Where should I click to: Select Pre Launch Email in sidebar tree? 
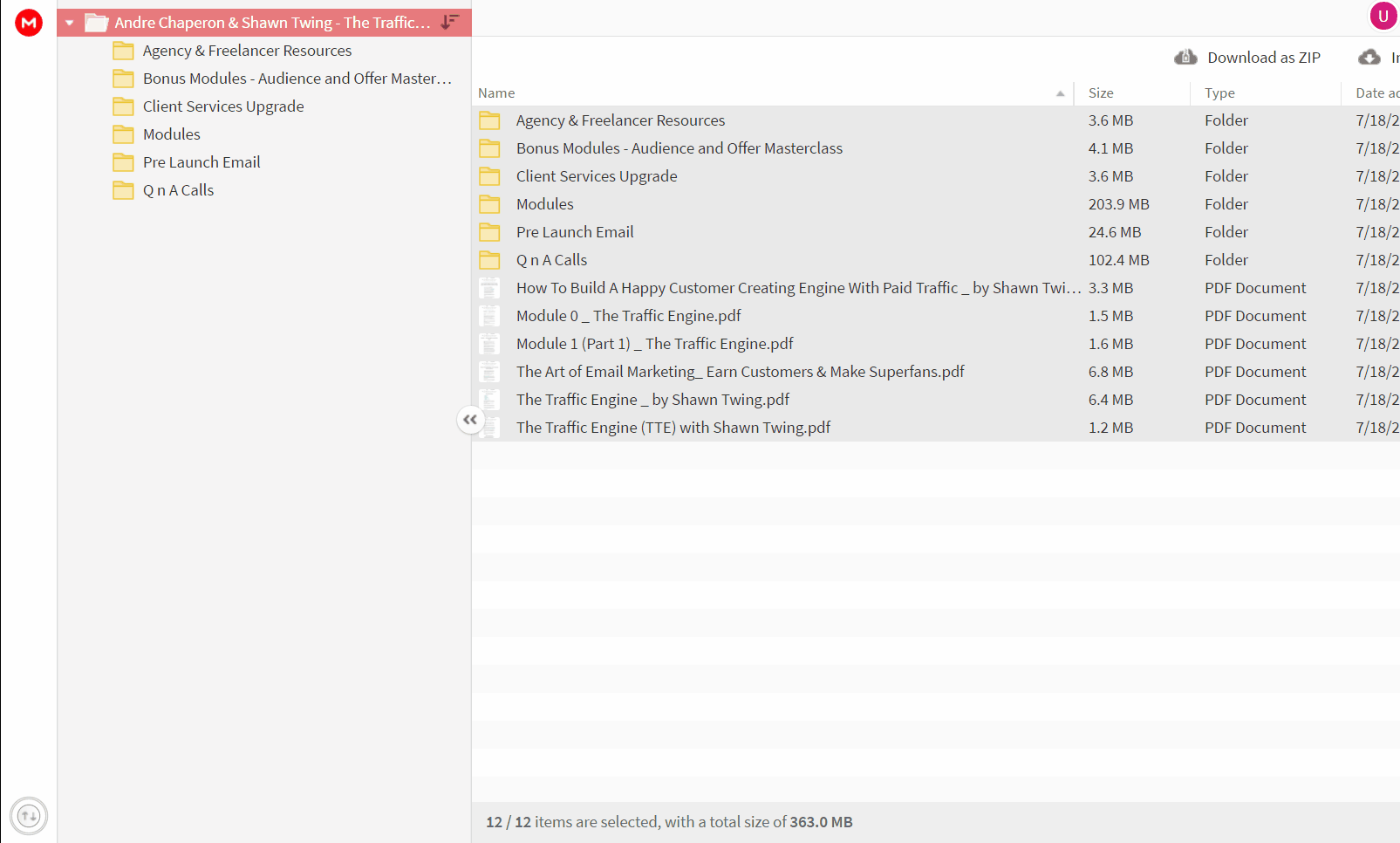tap(201, 162)
